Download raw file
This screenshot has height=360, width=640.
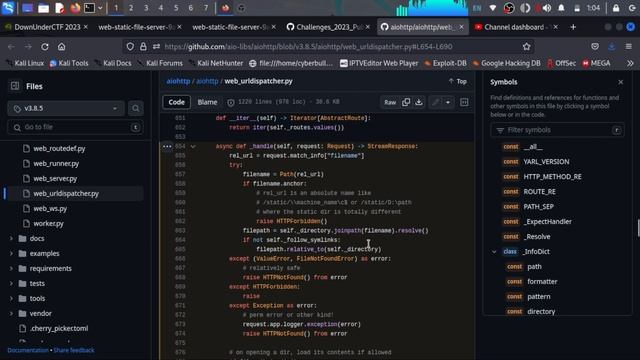point(419,102)
